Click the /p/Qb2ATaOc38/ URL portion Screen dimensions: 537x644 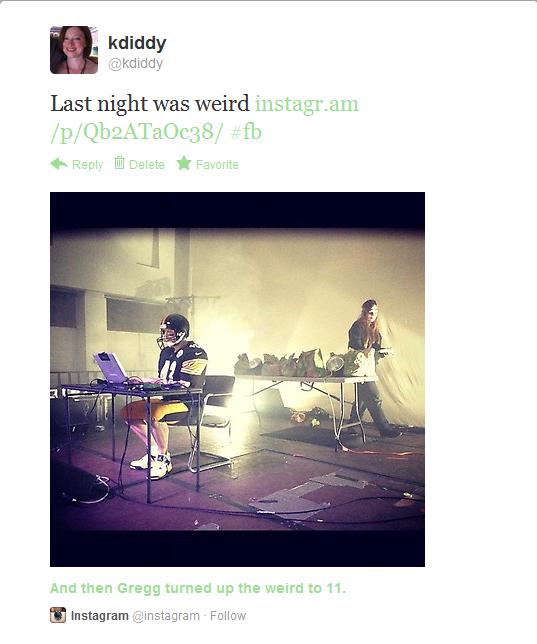pos(137,132)
